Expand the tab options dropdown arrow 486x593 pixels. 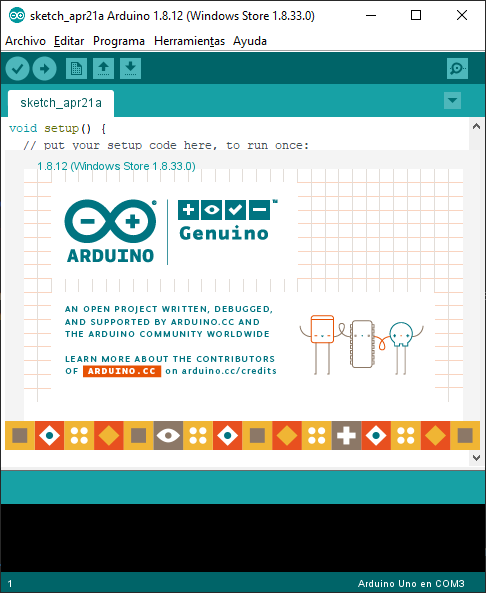point(452,101)
